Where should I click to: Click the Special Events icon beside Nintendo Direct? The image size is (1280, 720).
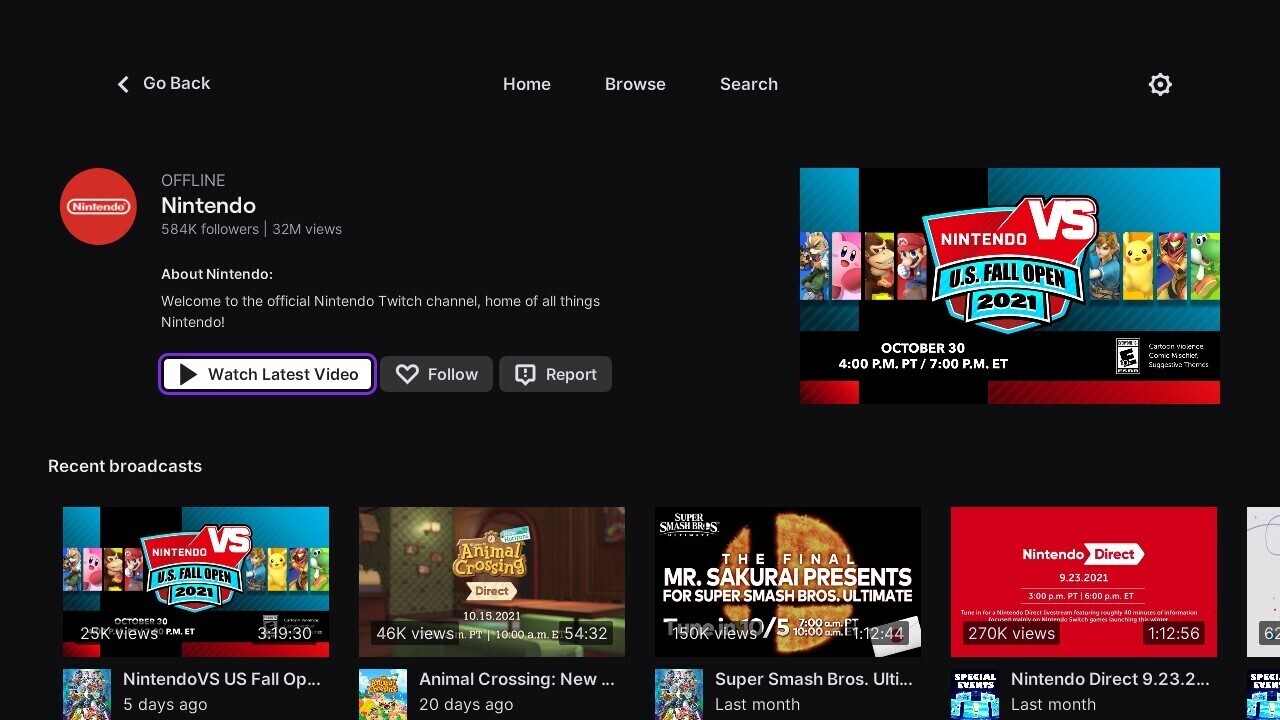(974, 692)
